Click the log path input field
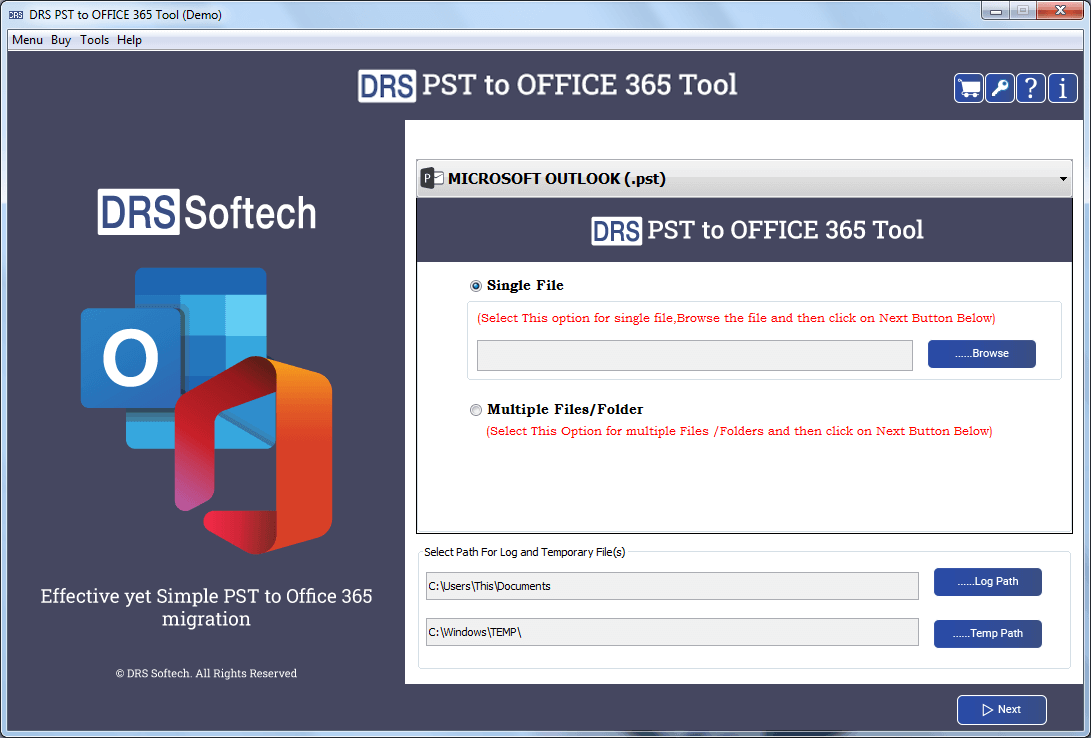Viewport: 1091px width, 738px height. point(672,586)
